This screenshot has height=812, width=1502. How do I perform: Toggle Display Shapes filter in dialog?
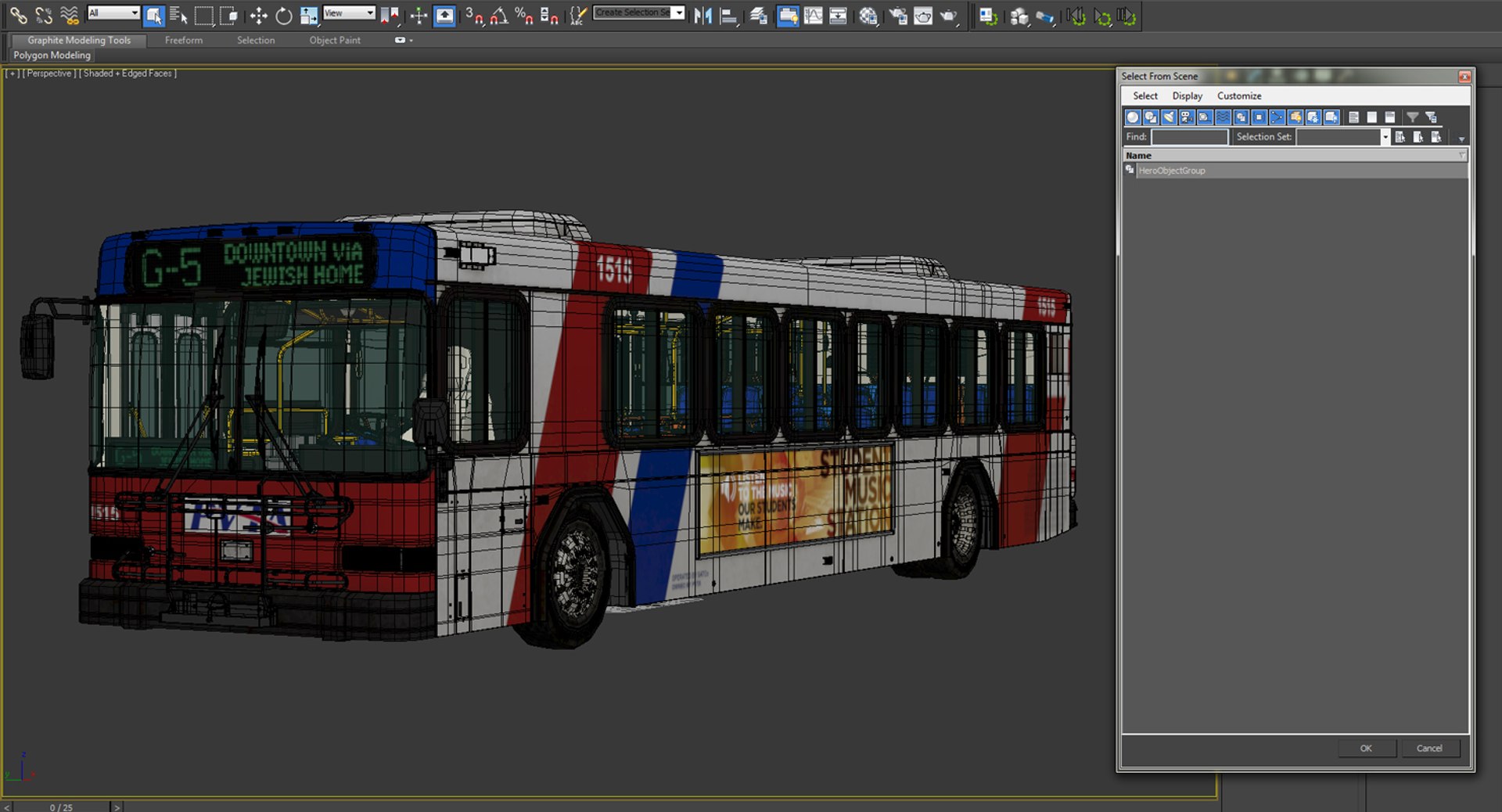click(x=1151, y=117)
